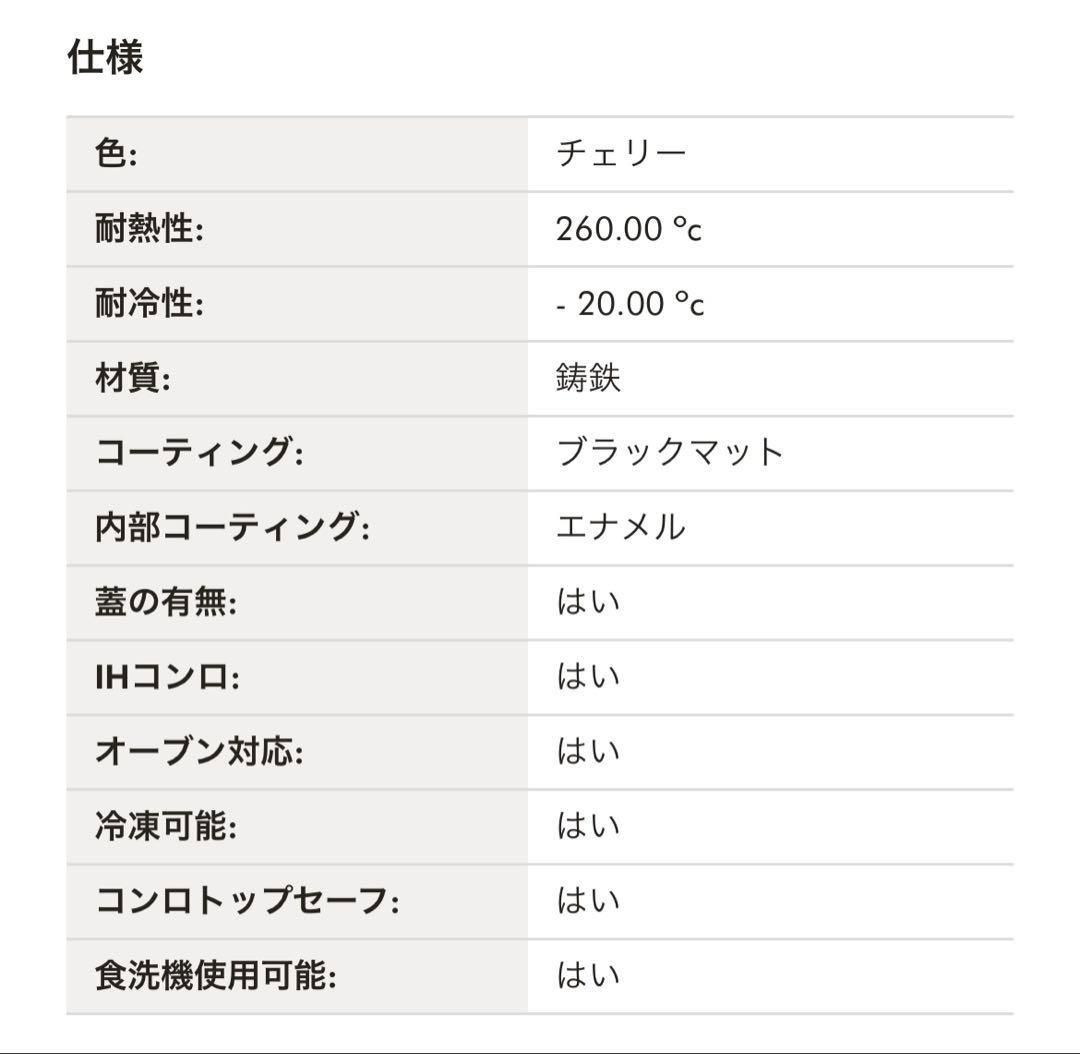Viewport: 1080px width, 1054px height.
Task: Click the 食洗機使用可能 row label
Action: coord(216,976)
